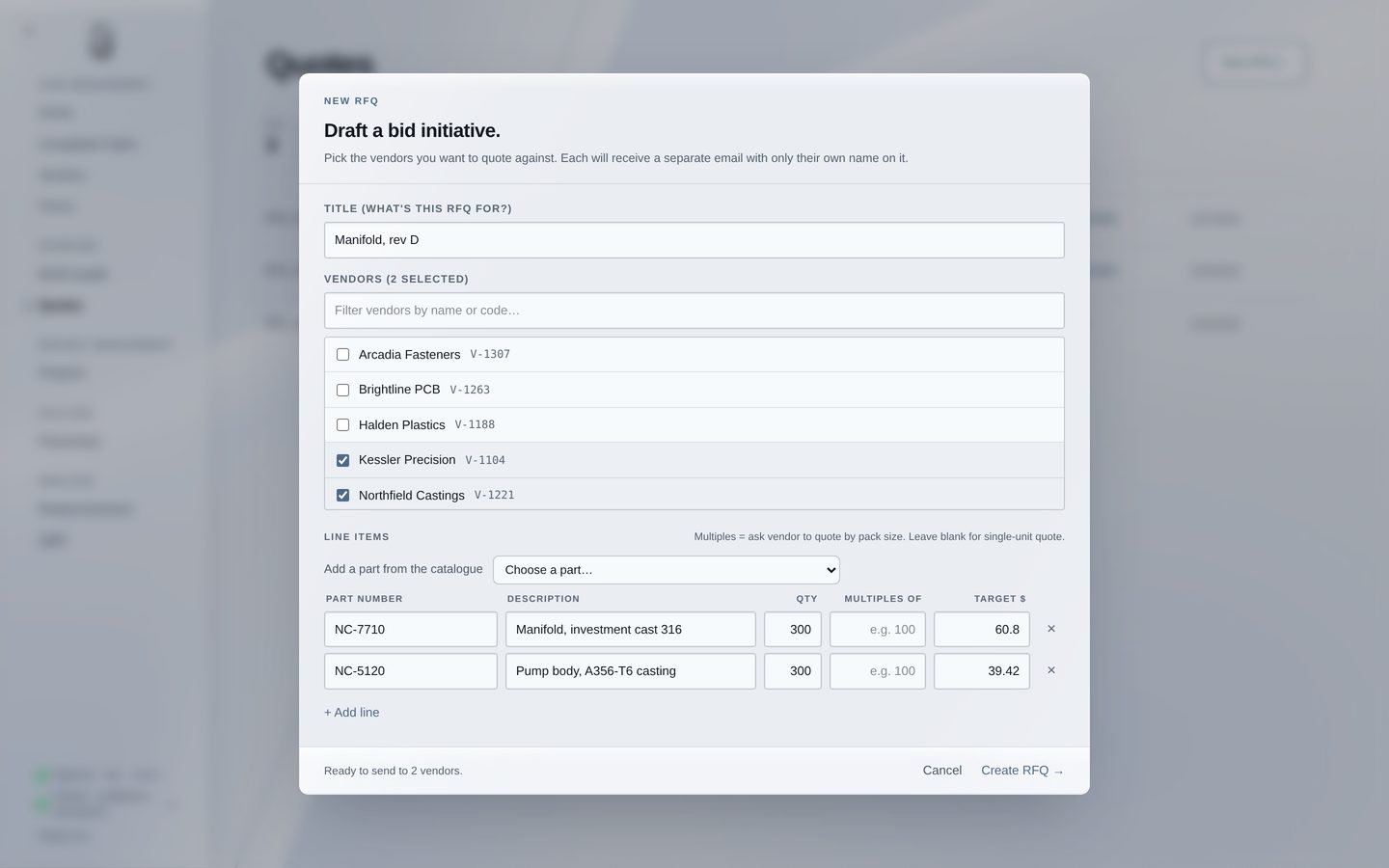Edit part number NC-5120 field

click(411, 671)
